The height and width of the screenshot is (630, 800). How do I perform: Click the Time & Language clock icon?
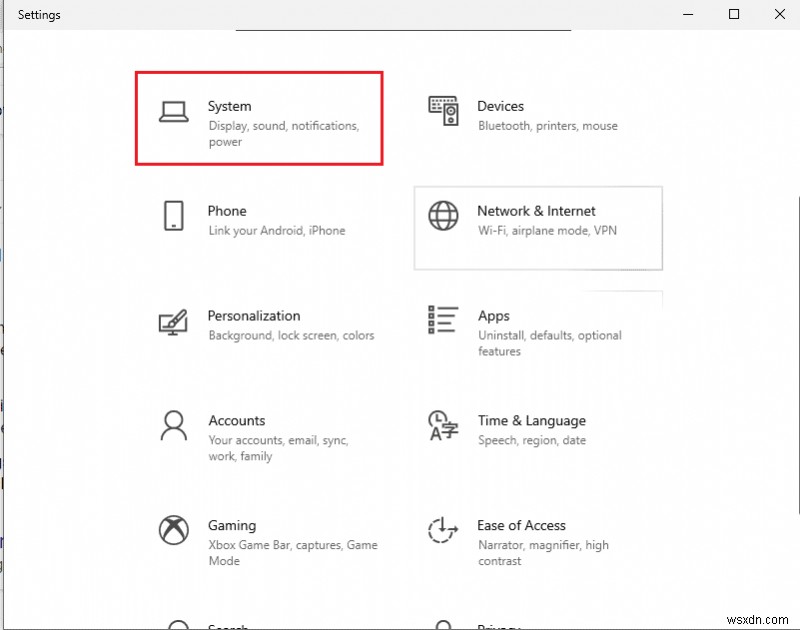[441, 426]
